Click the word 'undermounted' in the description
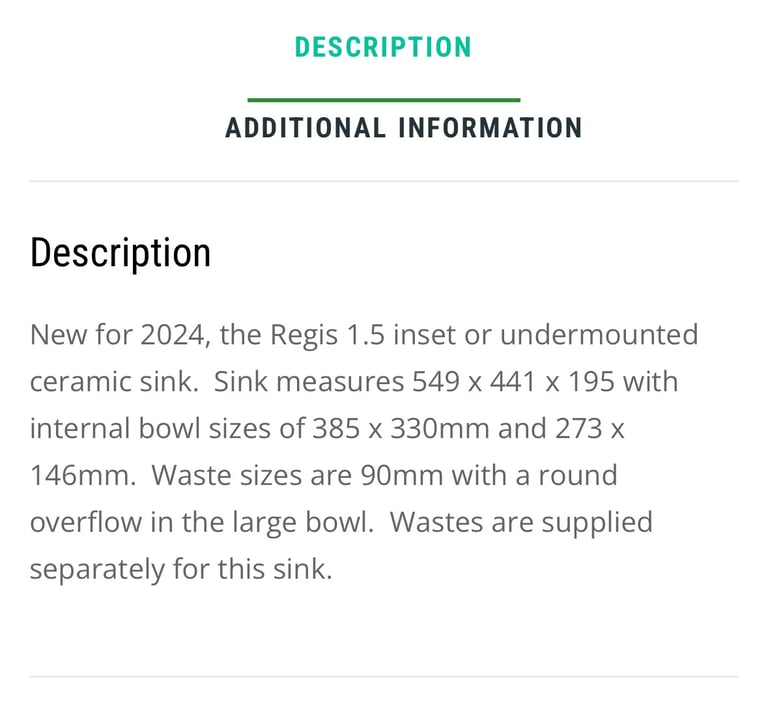768x705 pixels. coord(599,335)
